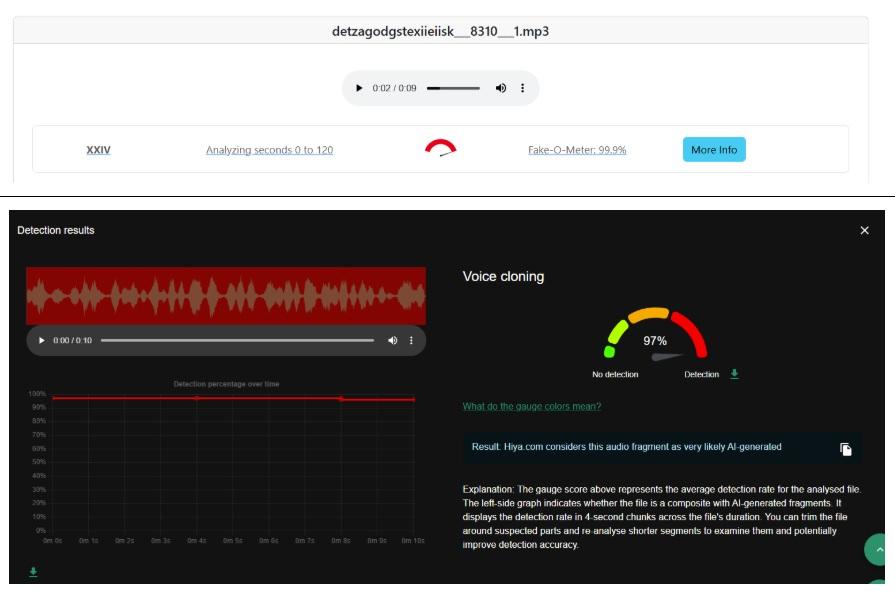Play the top mp3 audio player
895x591 pixels.
coord(359,88)
